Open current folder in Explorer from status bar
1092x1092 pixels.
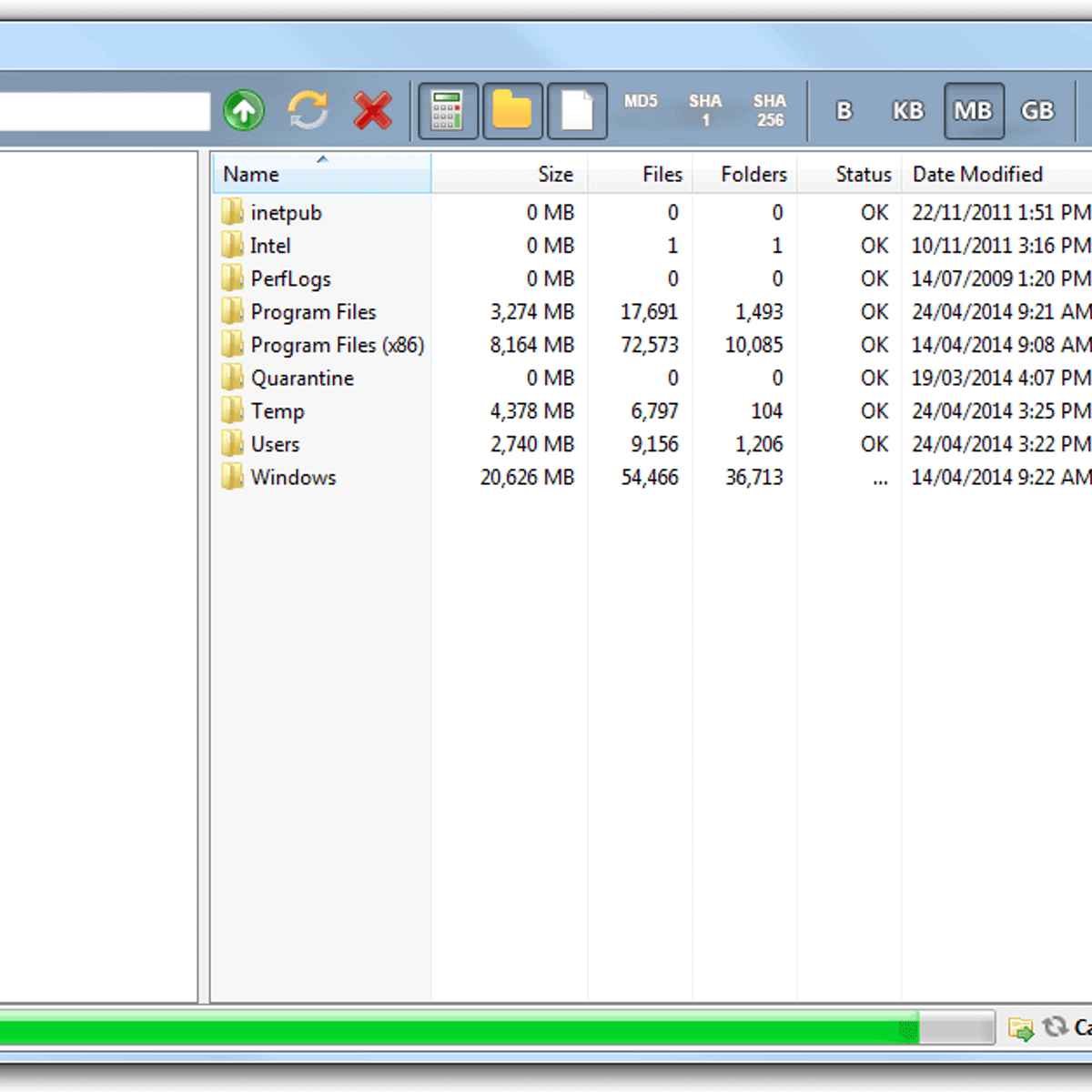pos(1023,1028)
